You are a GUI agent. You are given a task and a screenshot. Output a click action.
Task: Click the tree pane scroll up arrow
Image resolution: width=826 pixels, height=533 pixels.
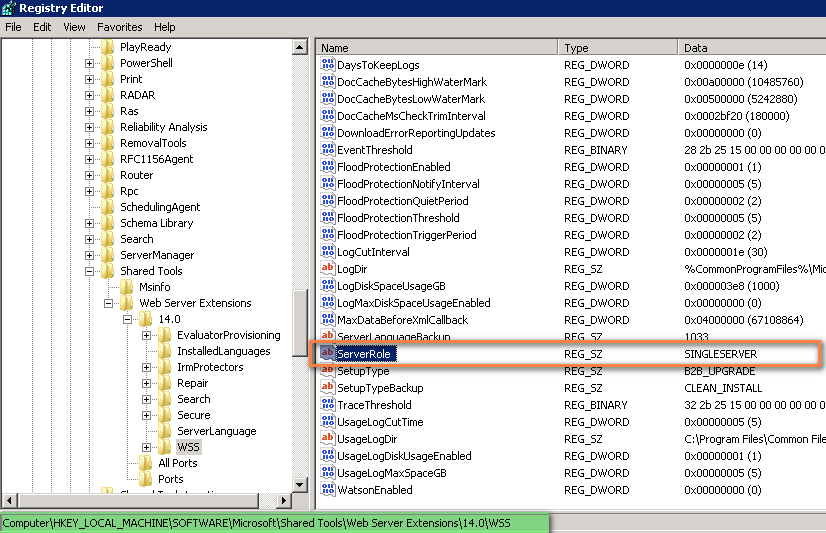[300, 47]
